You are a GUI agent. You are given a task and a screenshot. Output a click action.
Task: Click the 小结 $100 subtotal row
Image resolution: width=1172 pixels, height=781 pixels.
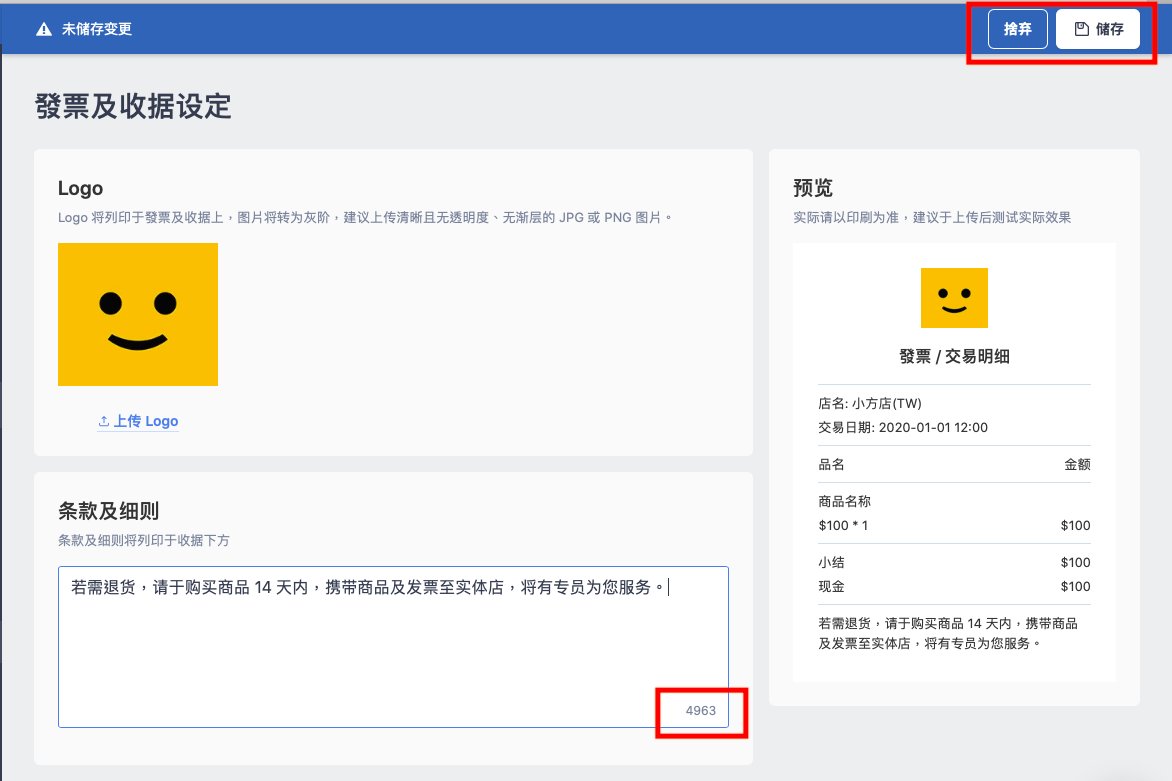point(954,563)
